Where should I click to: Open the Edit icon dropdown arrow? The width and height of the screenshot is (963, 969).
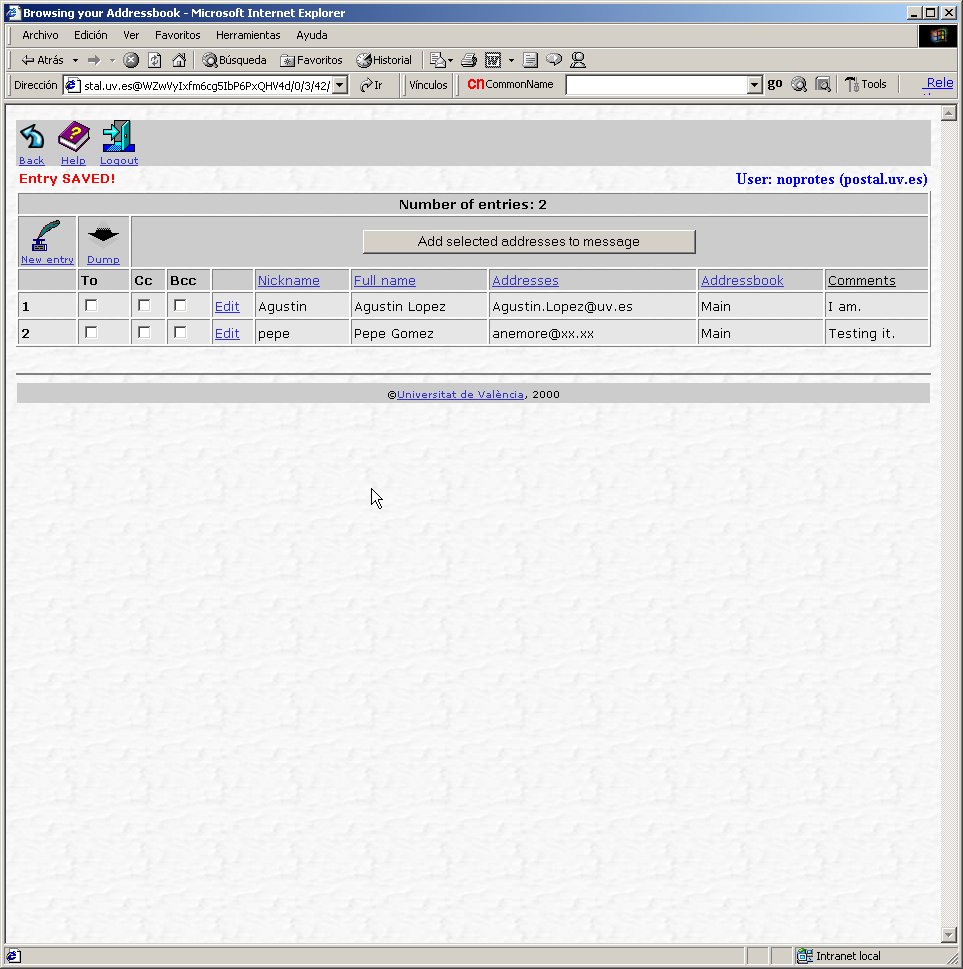[511, 61]
